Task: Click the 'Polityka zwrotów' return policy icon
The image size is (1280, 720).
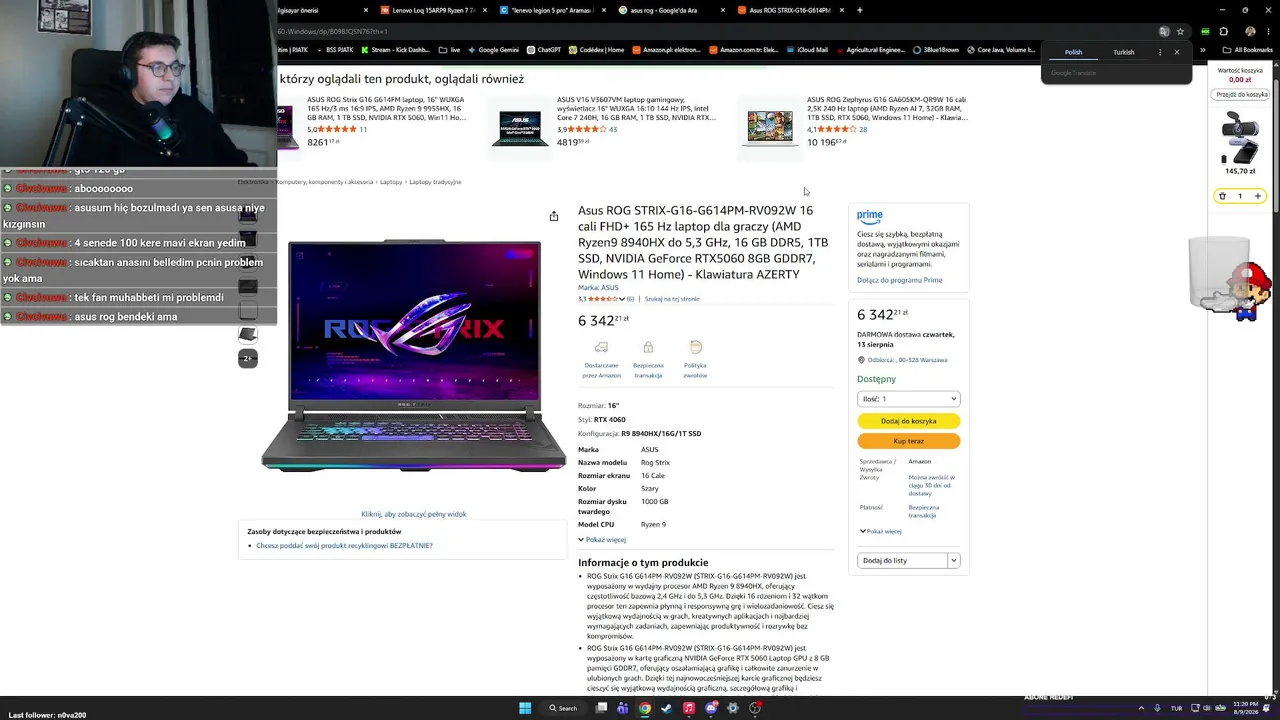Action: 695,347
